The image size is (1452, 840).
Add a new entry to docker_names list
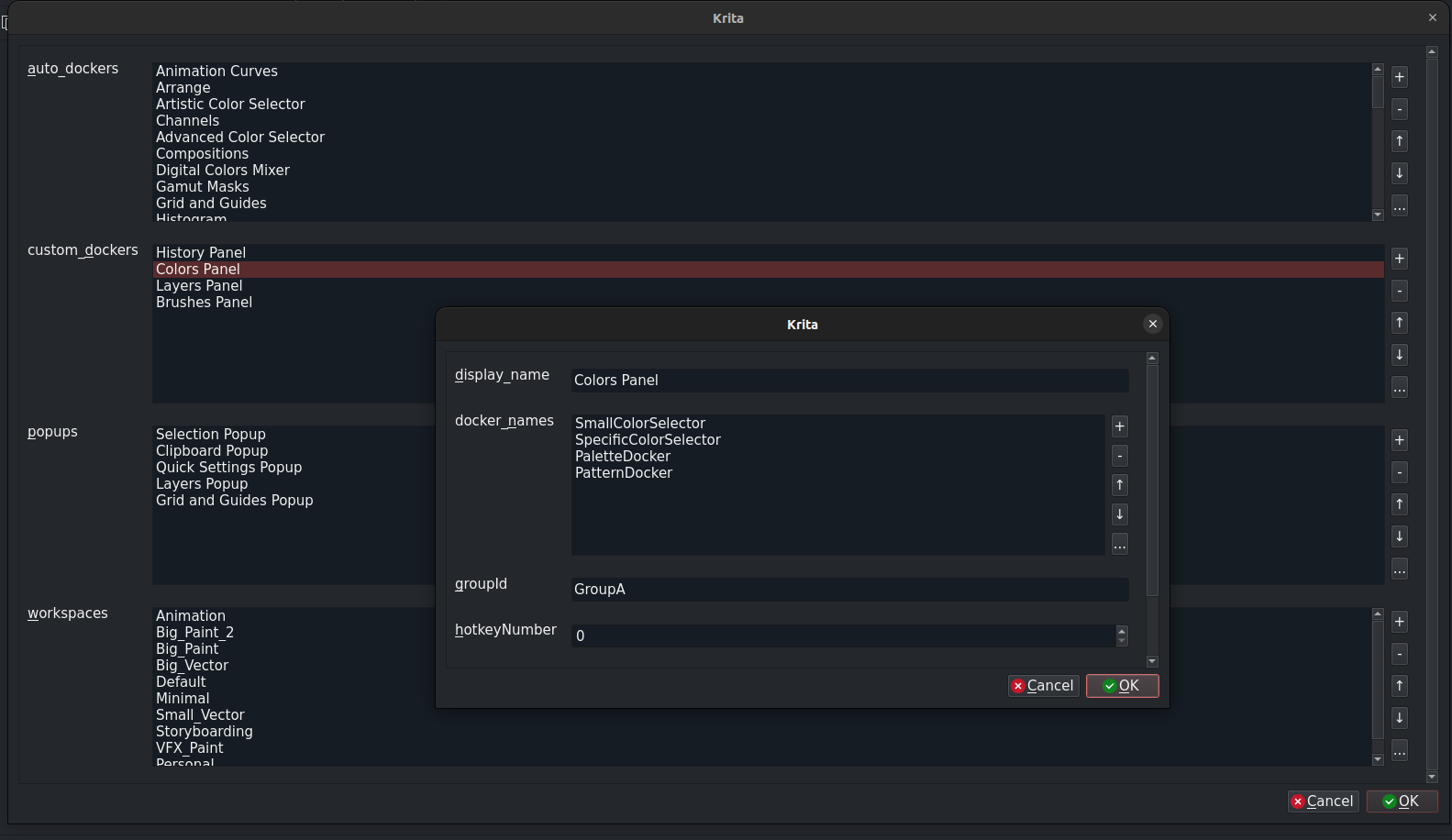click(1119, 426)
